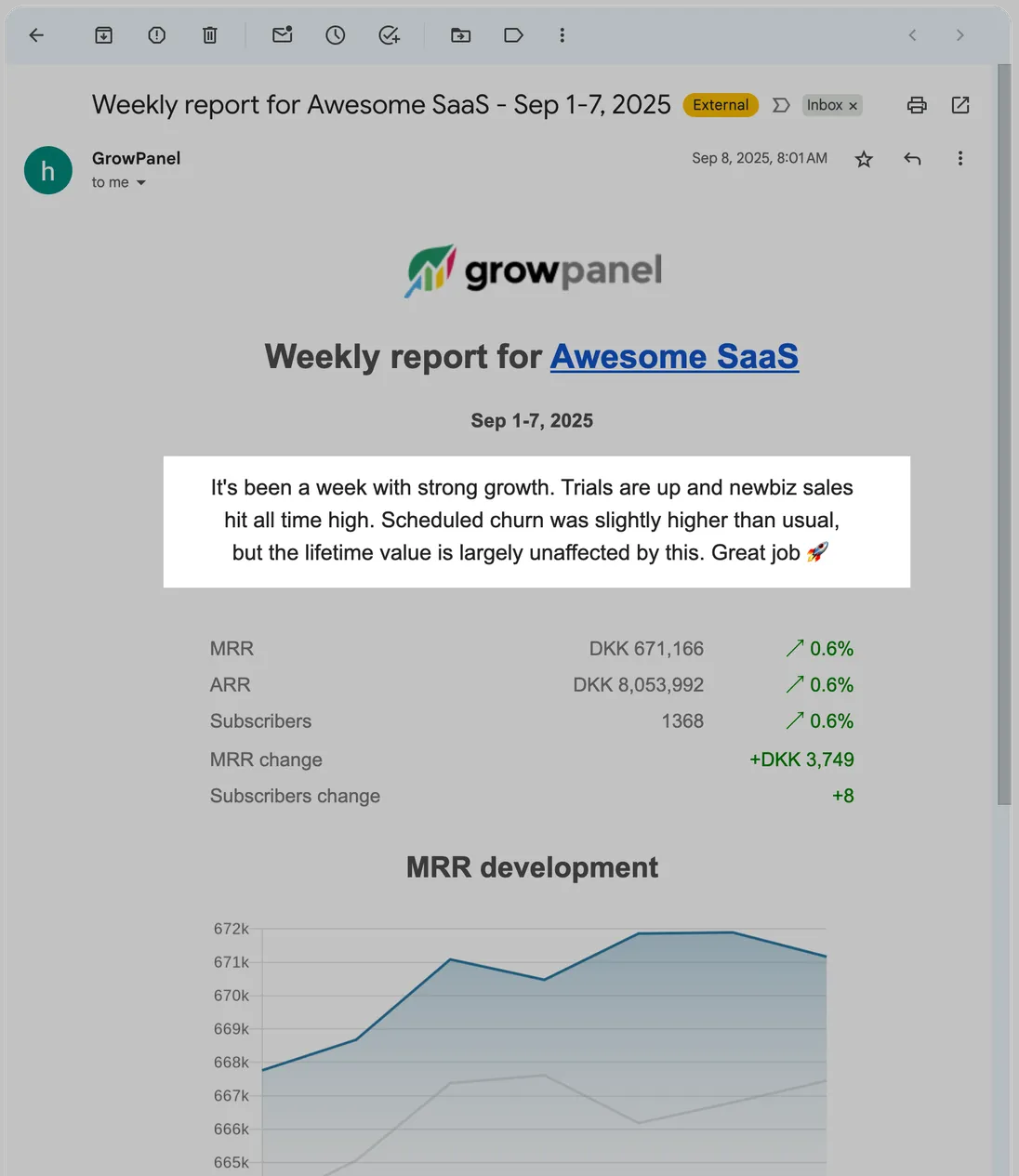Open the toolbar's three-dot More menu
1019x1176 pixels.
562,35
